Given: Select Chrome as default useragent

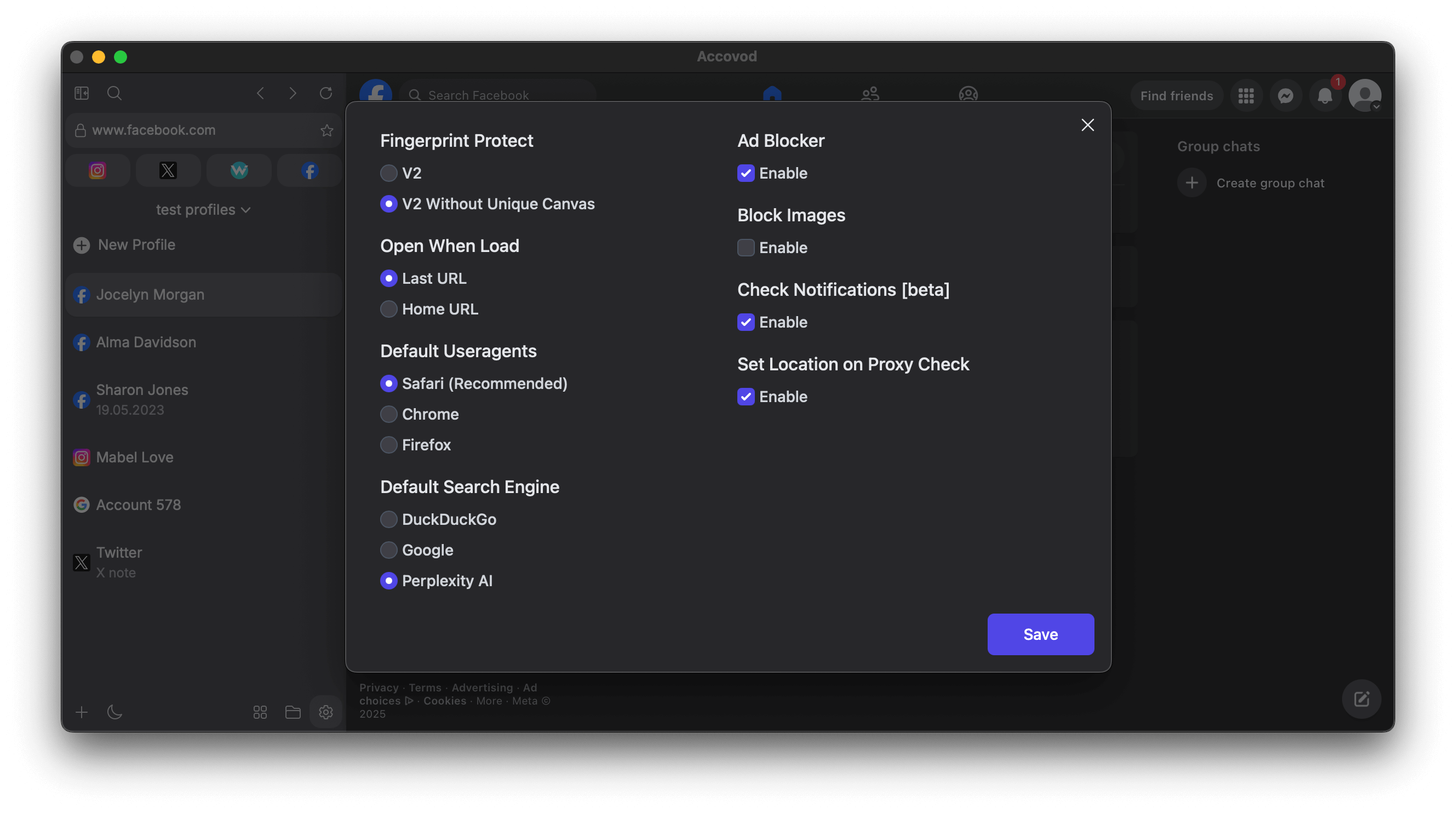Looking at the screenshot, I should click(389, 414).
